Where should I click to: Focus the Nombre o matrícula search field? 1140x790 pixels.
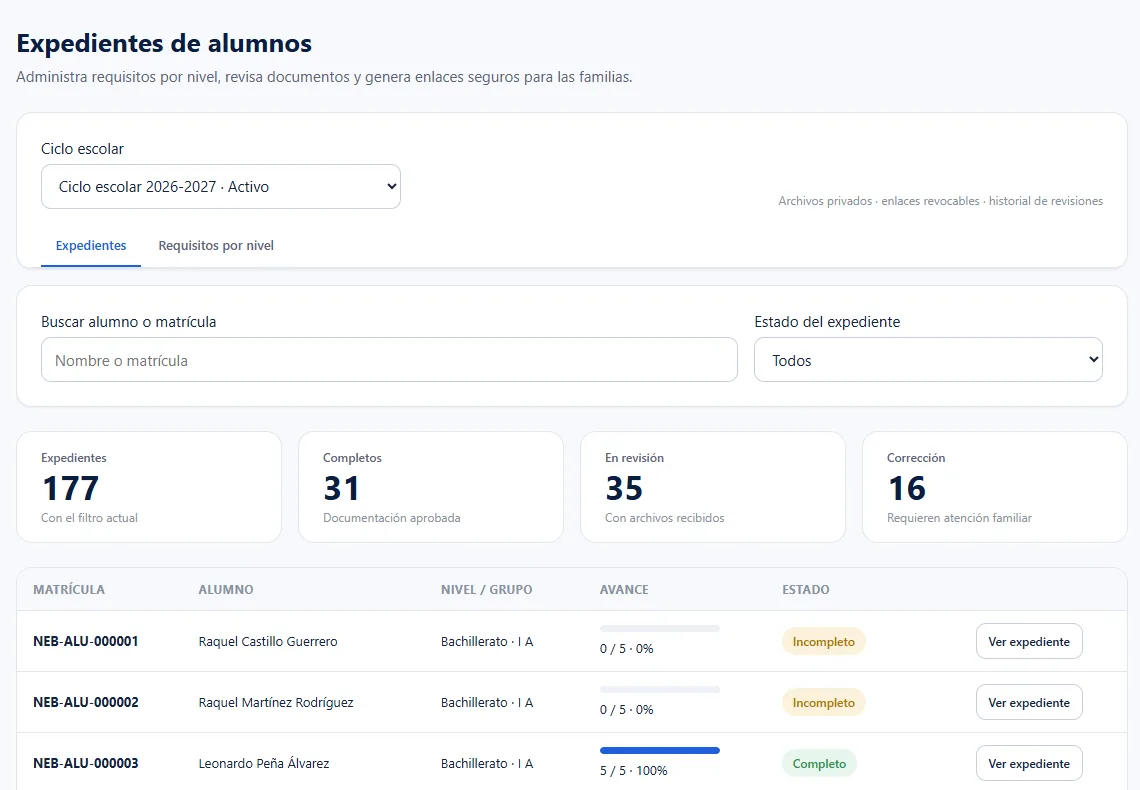389,360
